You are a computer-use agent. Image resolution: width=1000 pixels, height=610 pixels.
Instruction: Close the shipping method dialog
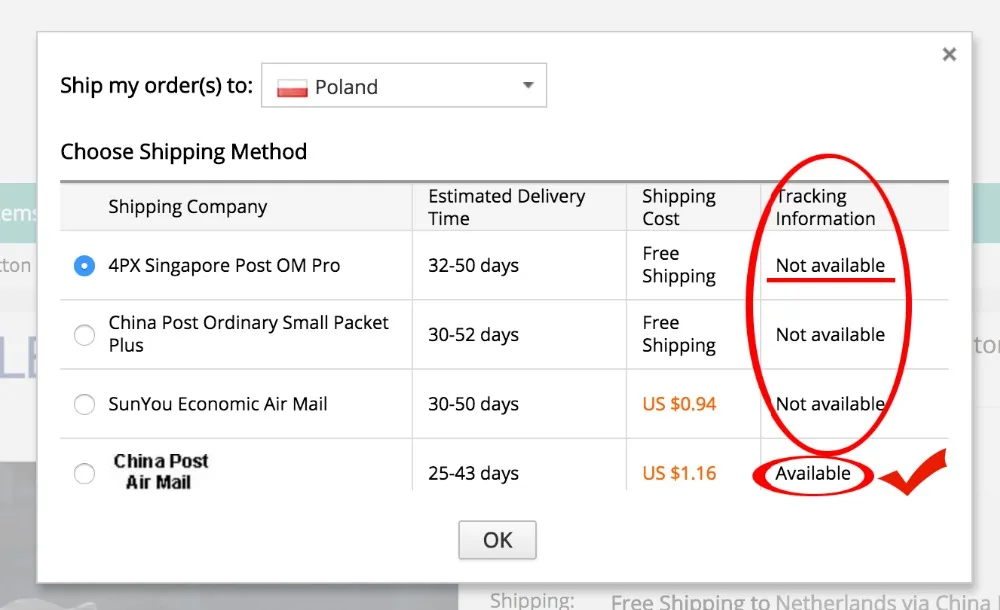[x=949, y=54]
